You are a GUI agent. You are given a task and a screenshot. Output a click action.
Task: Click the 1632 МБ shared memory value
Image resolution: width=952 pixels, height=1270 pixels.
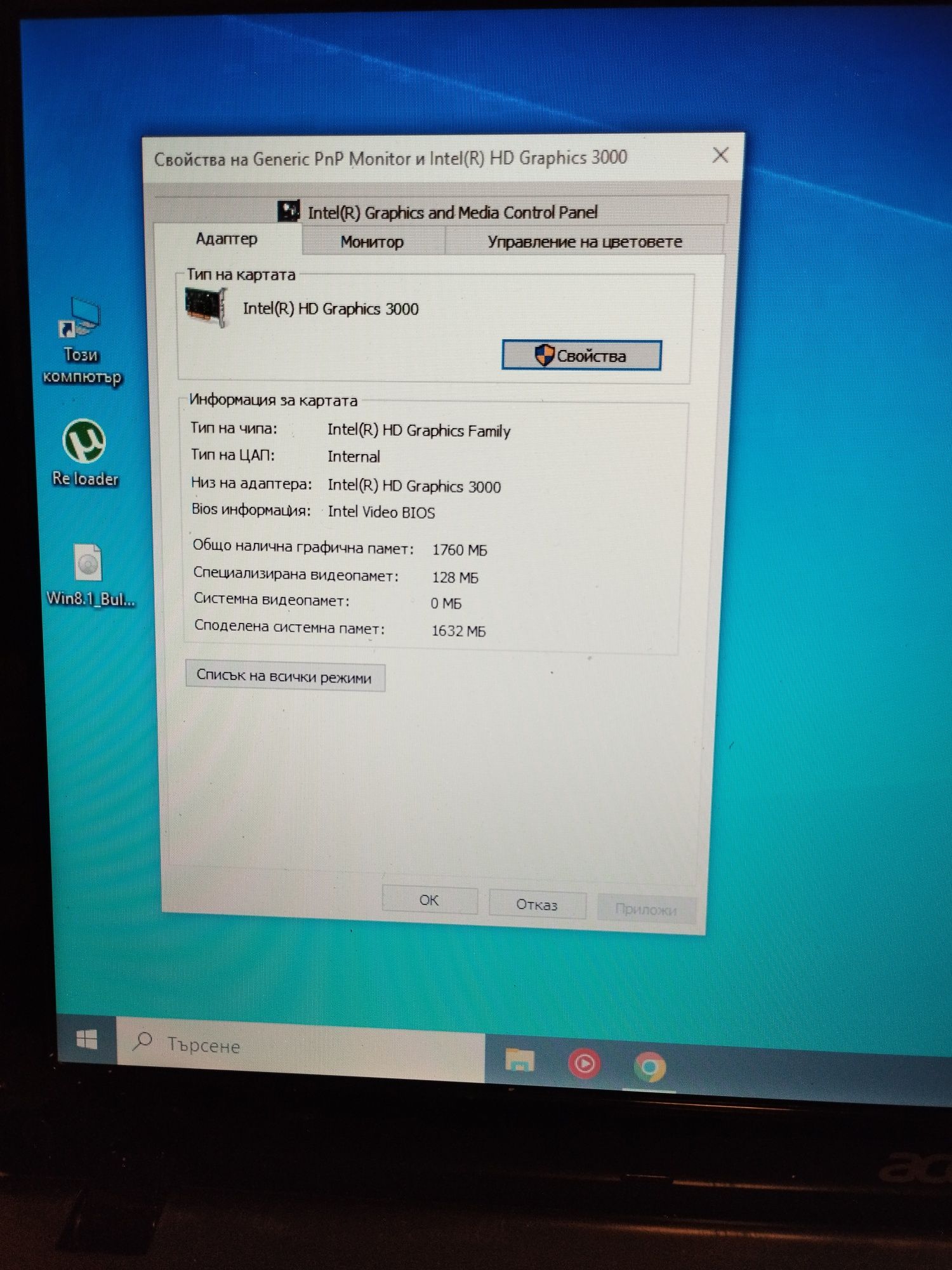tap(458, 631)
